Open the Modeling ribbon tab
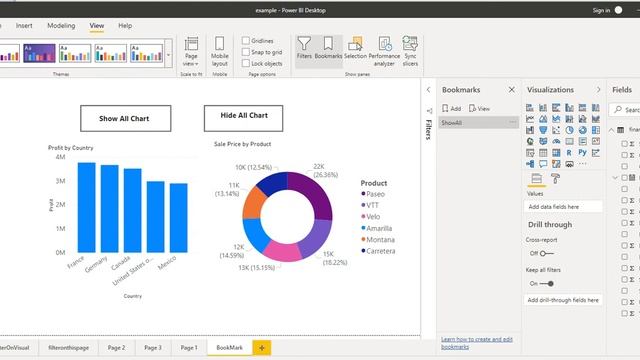Screen dimensions: 640x360 click(61, 26)
